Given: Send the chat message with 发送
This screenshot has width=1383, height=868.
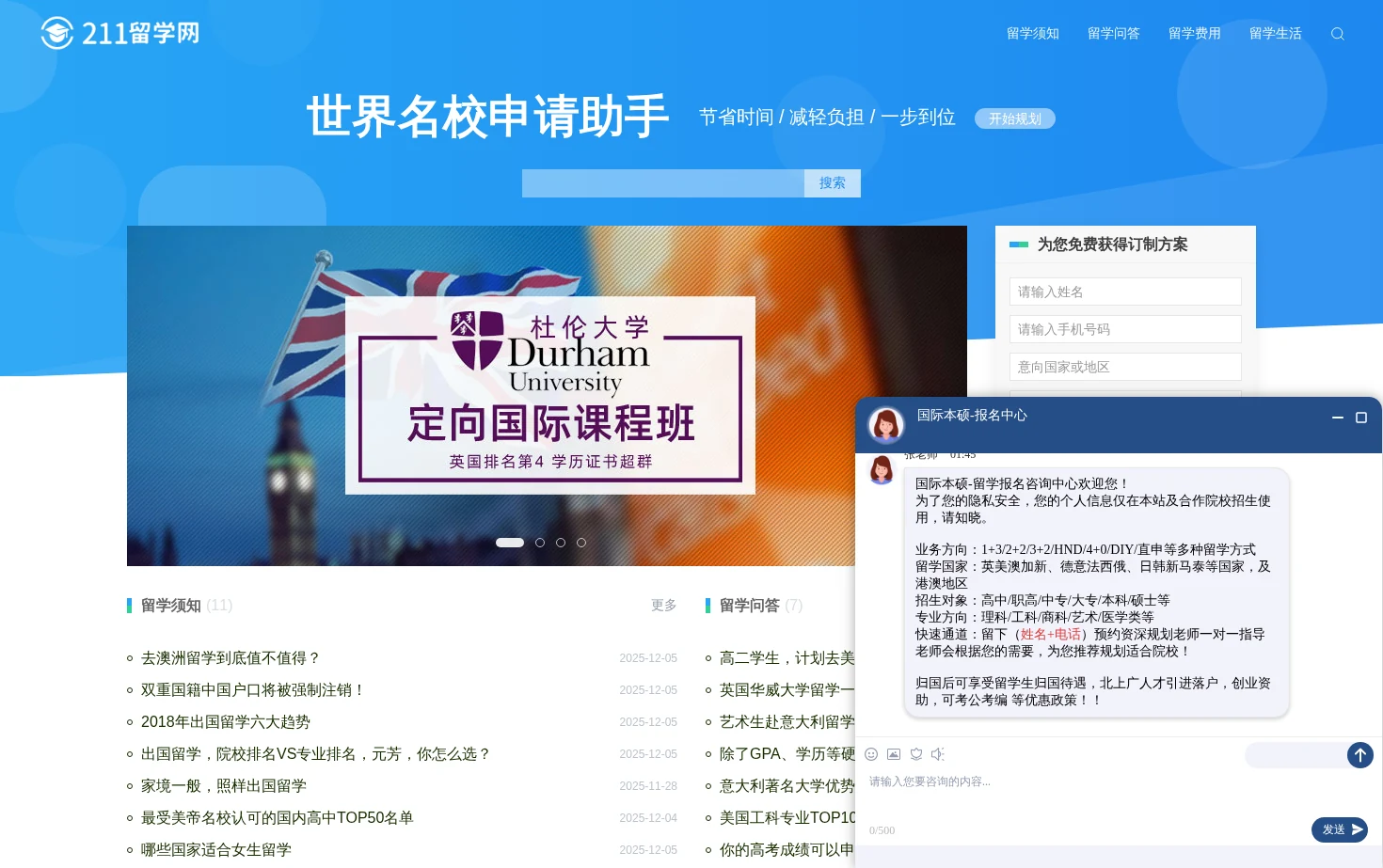Looking at the screenshot, I should pos(1340,829).
